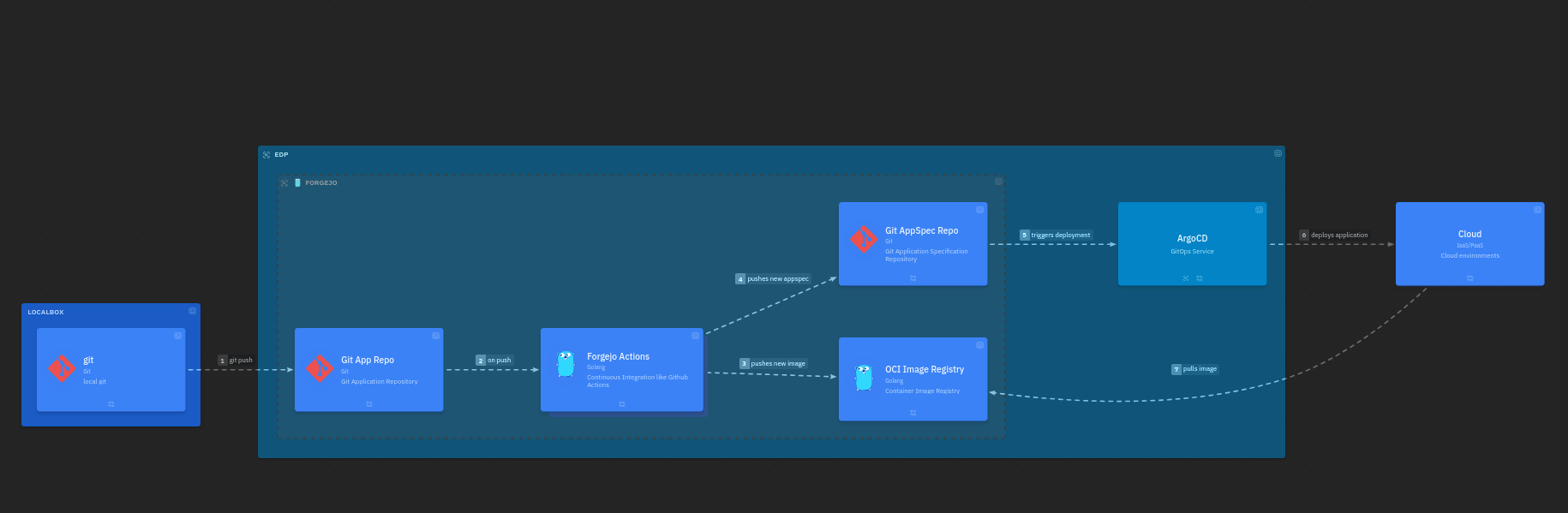The width and height of the screenshot is (1568, 513).
Task: Click 'IaaS/PaaS' technology label on Cloud
Action: pos(1470,246)
